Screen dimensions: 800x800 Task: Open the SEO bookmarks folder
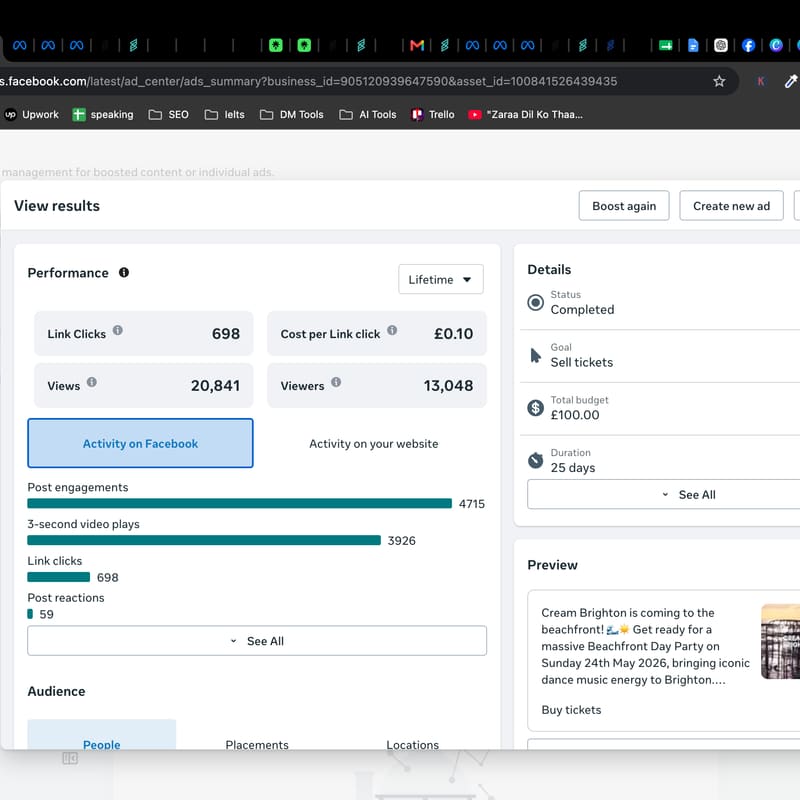[168, 115]
